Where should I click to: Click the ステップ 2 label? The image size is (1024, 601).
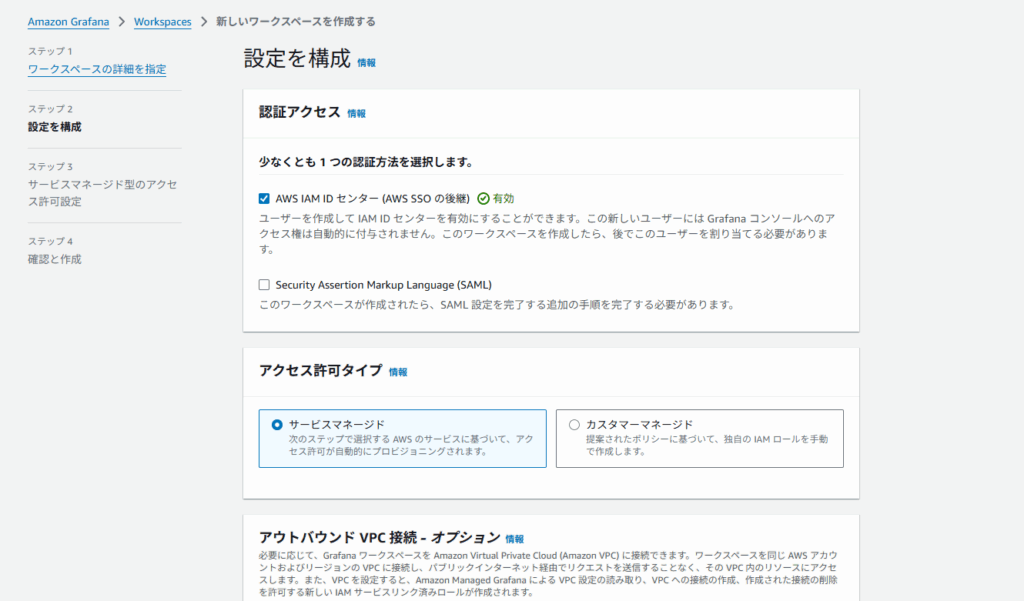50,108
